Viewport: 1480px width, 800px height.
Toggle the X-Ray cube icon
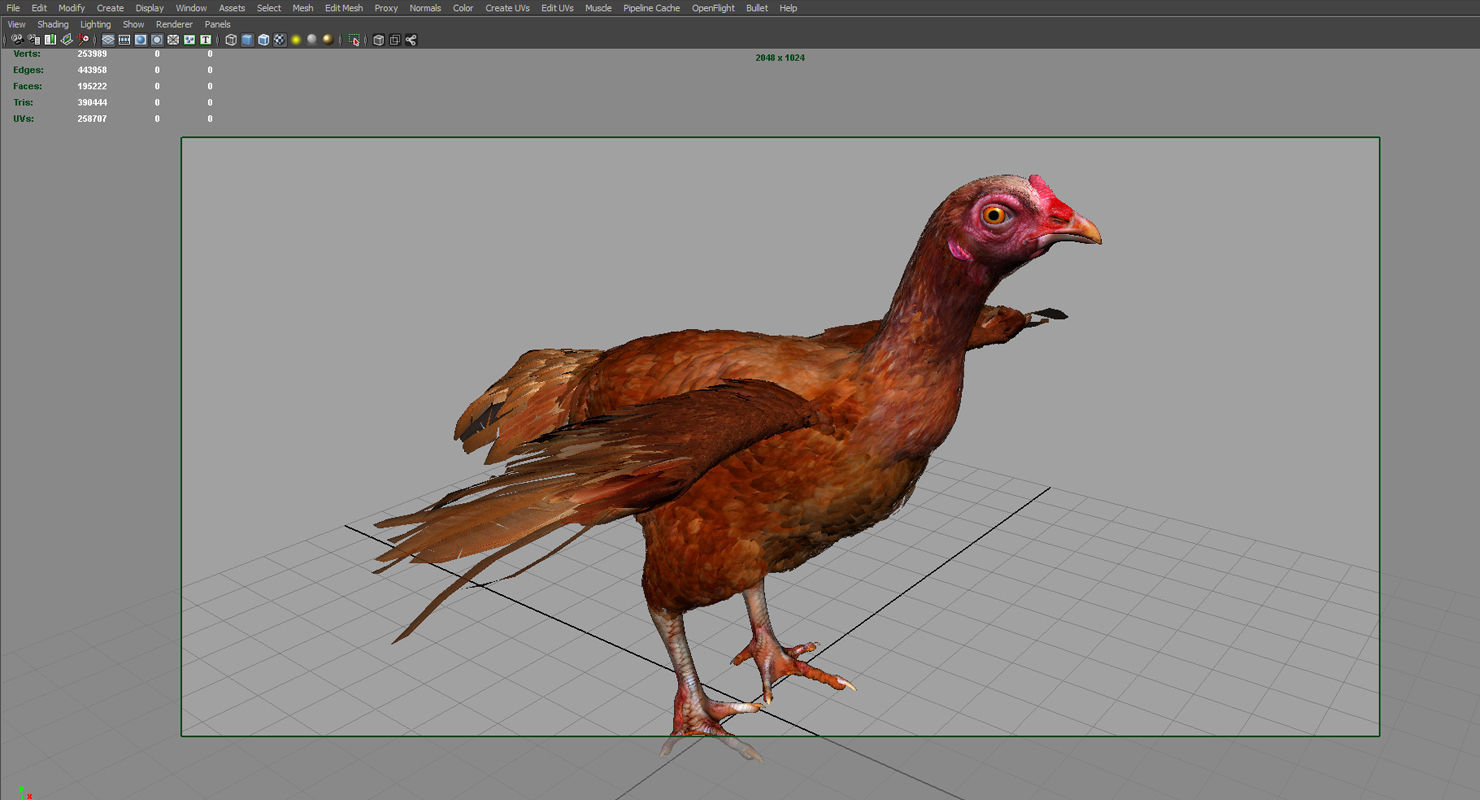click(x=378, y=40)
